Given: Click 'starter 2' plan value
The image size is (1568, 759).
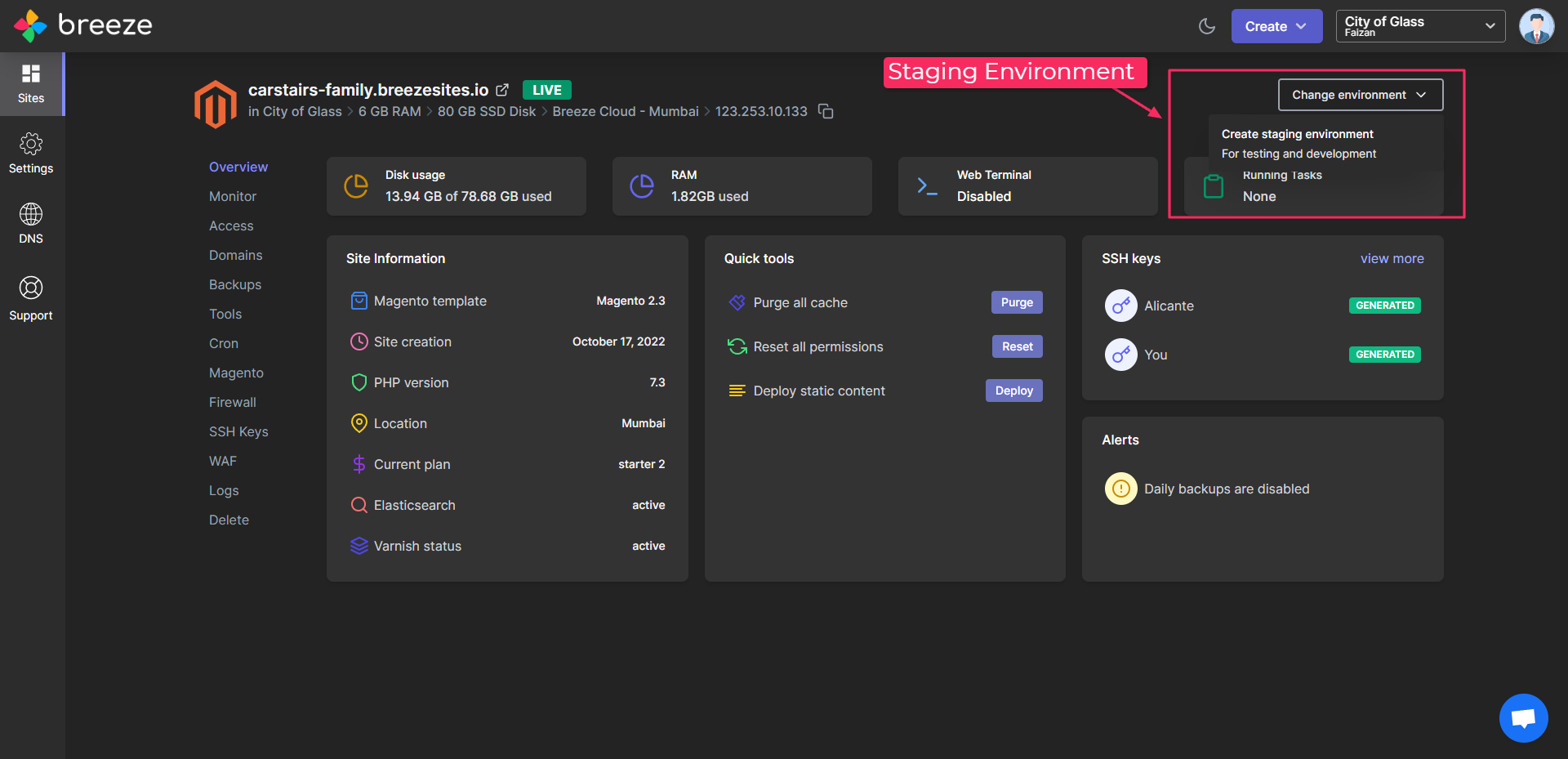Looking at the screenshot, I should (x=642, y=464).
